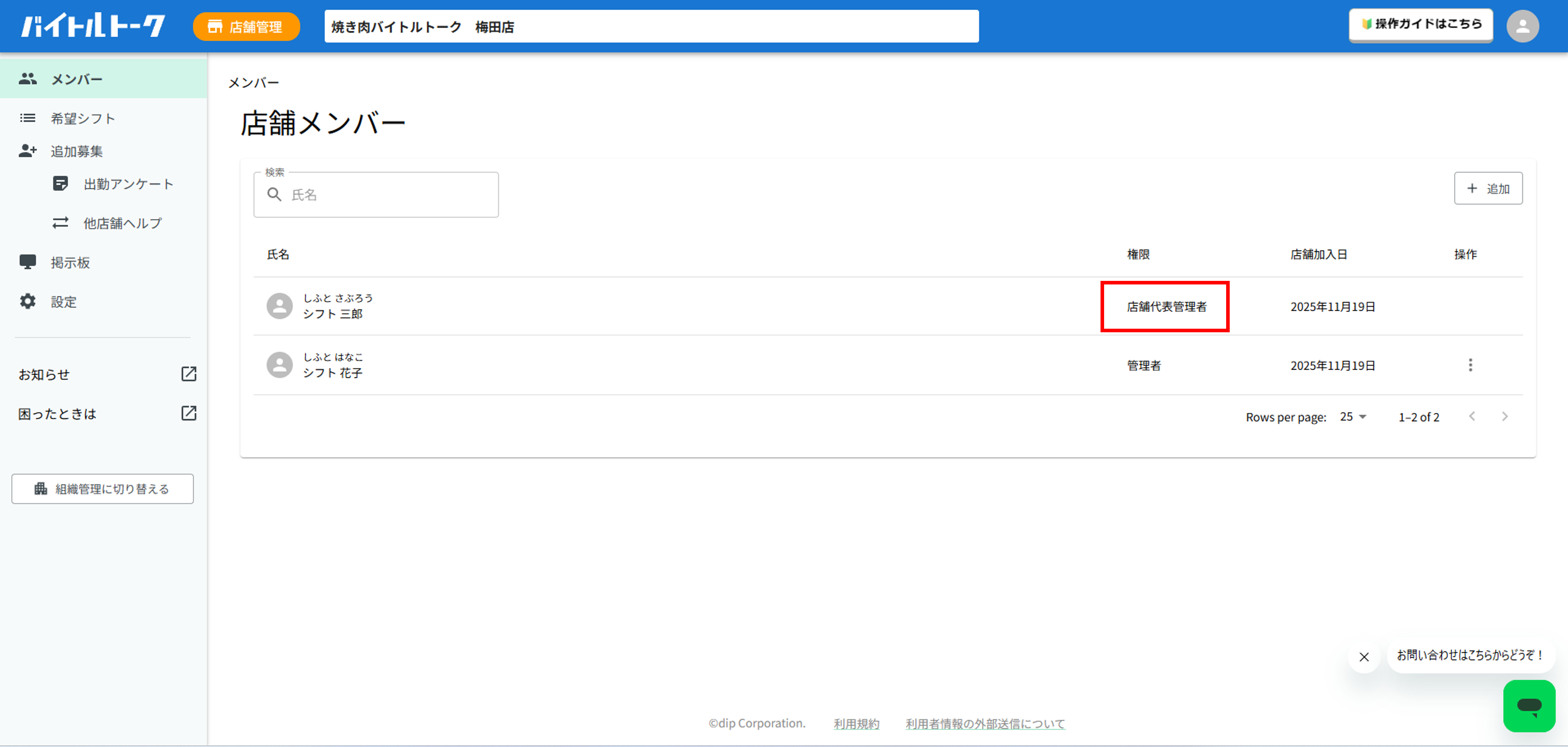Viewport: 1568px width, 747px height.
Task: Click the バイトルトーク logo
Action: click(92, 26)
